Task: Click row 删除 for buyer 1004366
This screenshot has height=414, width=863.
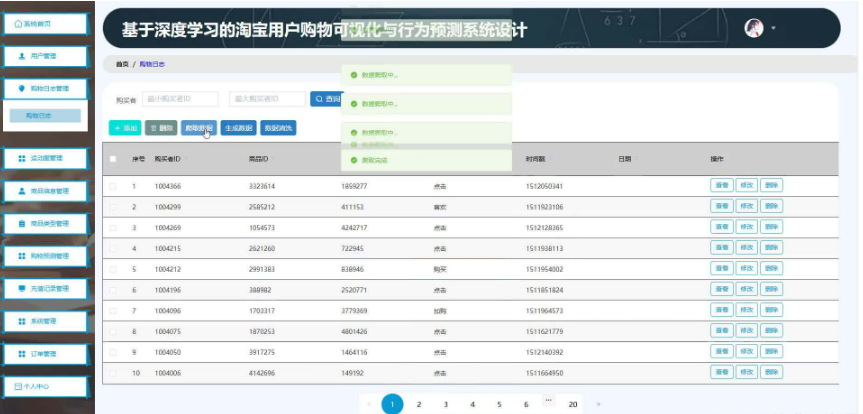Action: pos(771,186)
